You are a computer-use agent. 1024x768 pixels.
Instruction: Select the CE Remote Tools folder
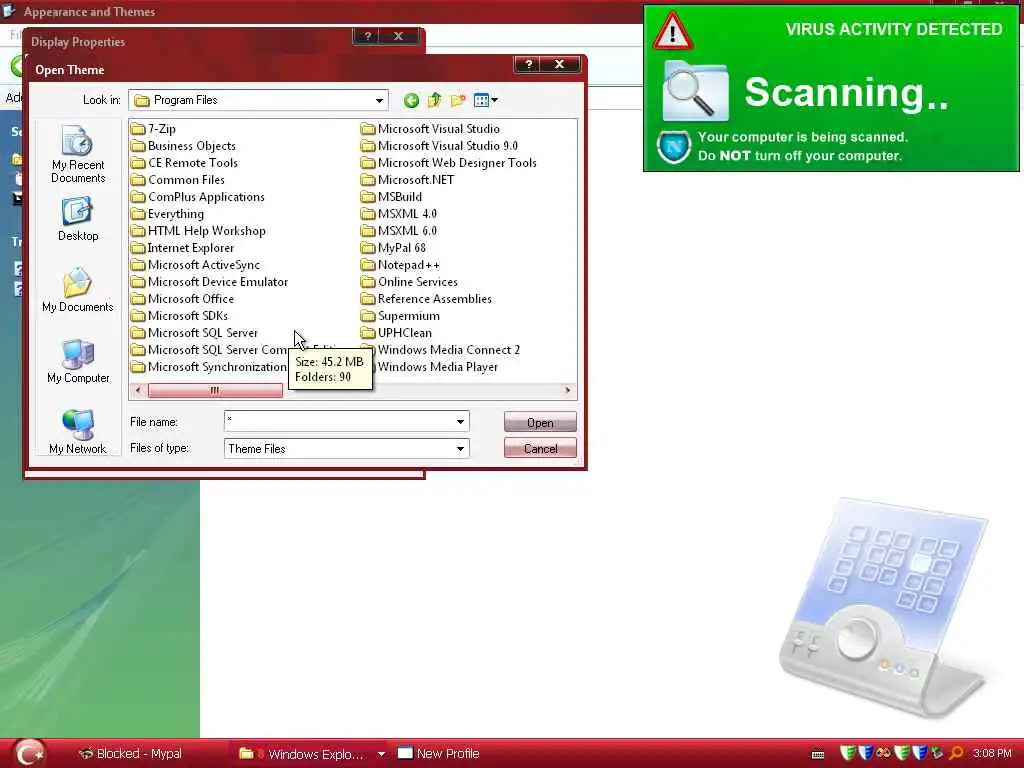tap(184, 163)
